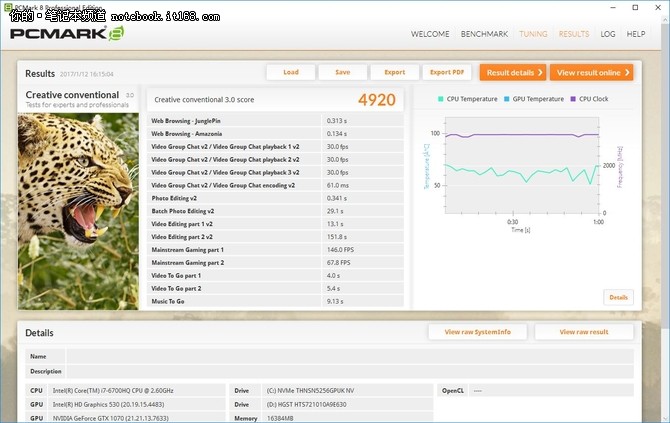Select Video Editing part 1 v2 row
Viewport: 670px width, 423px height.
(x=275, y=224)
